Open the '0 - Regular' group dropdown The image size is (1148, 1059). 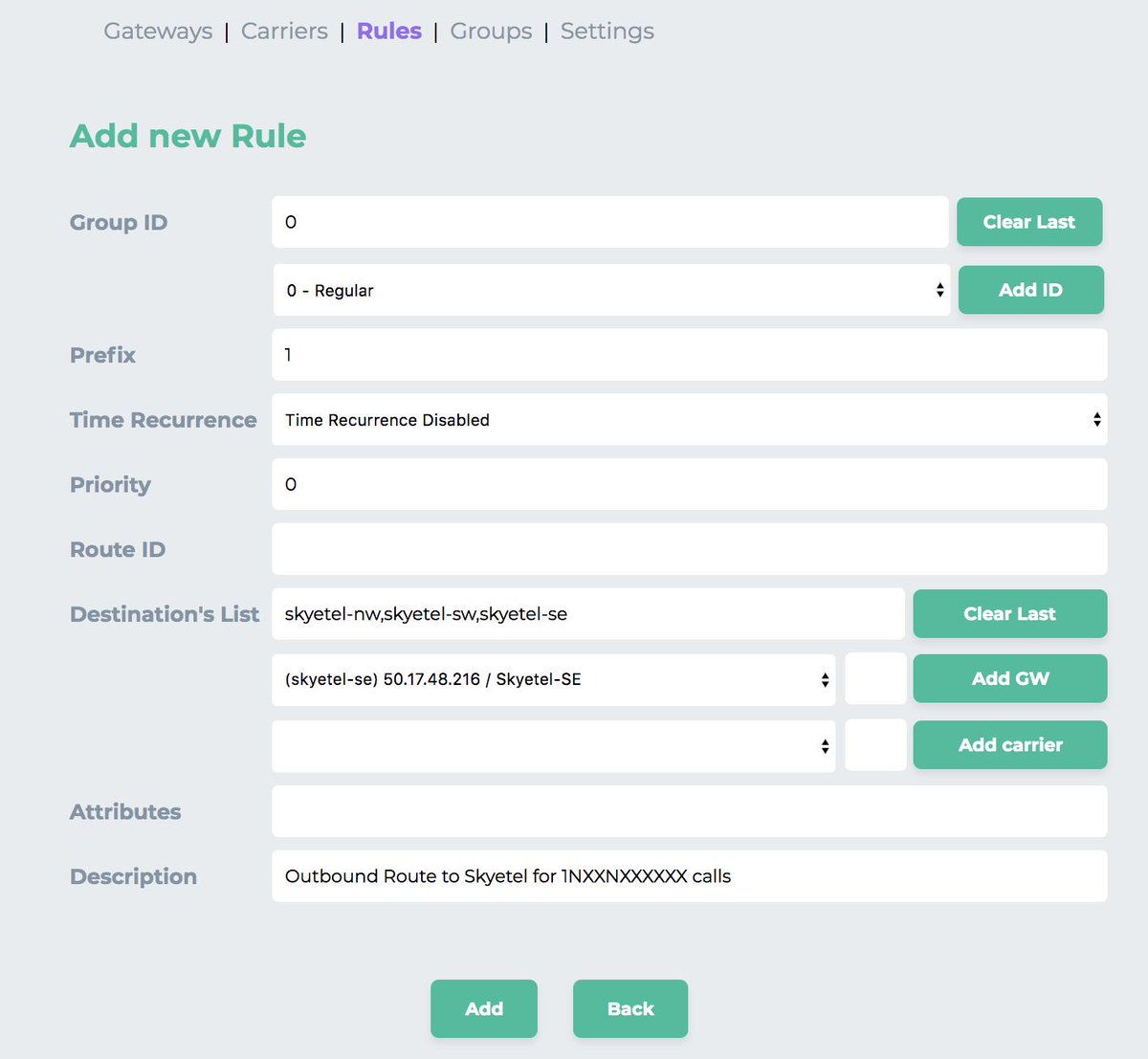[611, 290]
